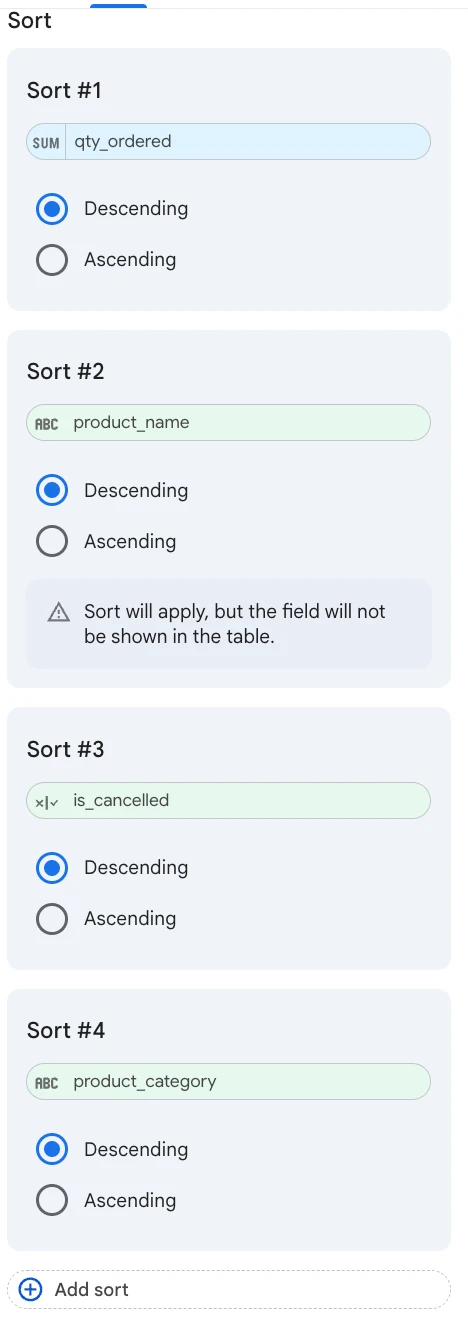Open the product_name field selector

pos(229,423)
